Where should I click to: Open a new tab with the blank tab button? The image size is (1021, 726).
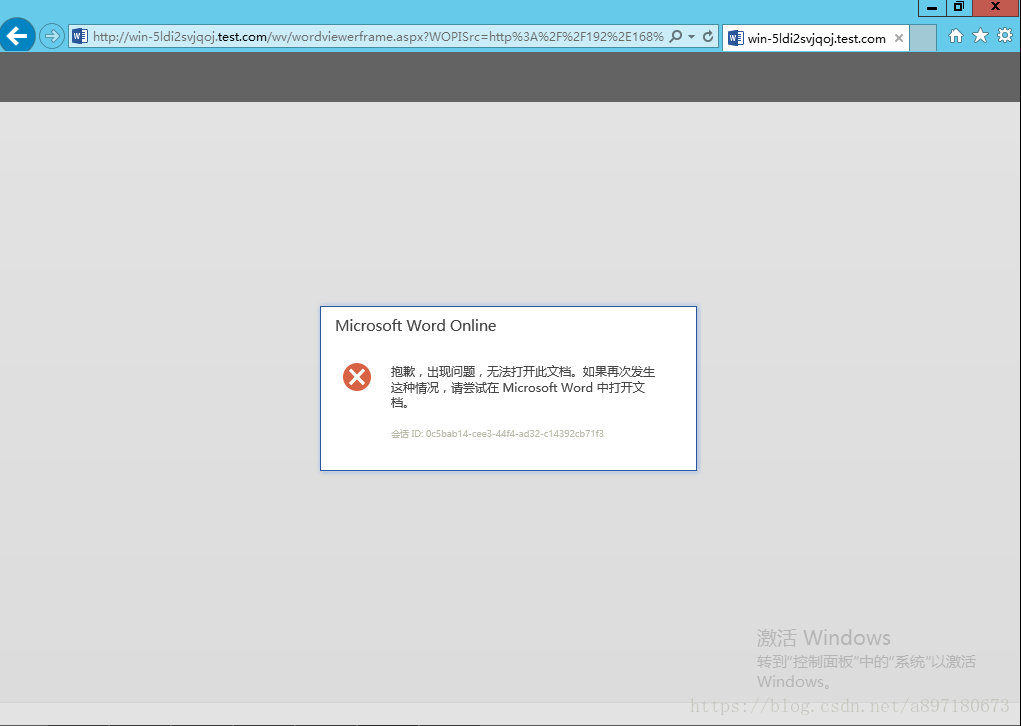[923, 38]
